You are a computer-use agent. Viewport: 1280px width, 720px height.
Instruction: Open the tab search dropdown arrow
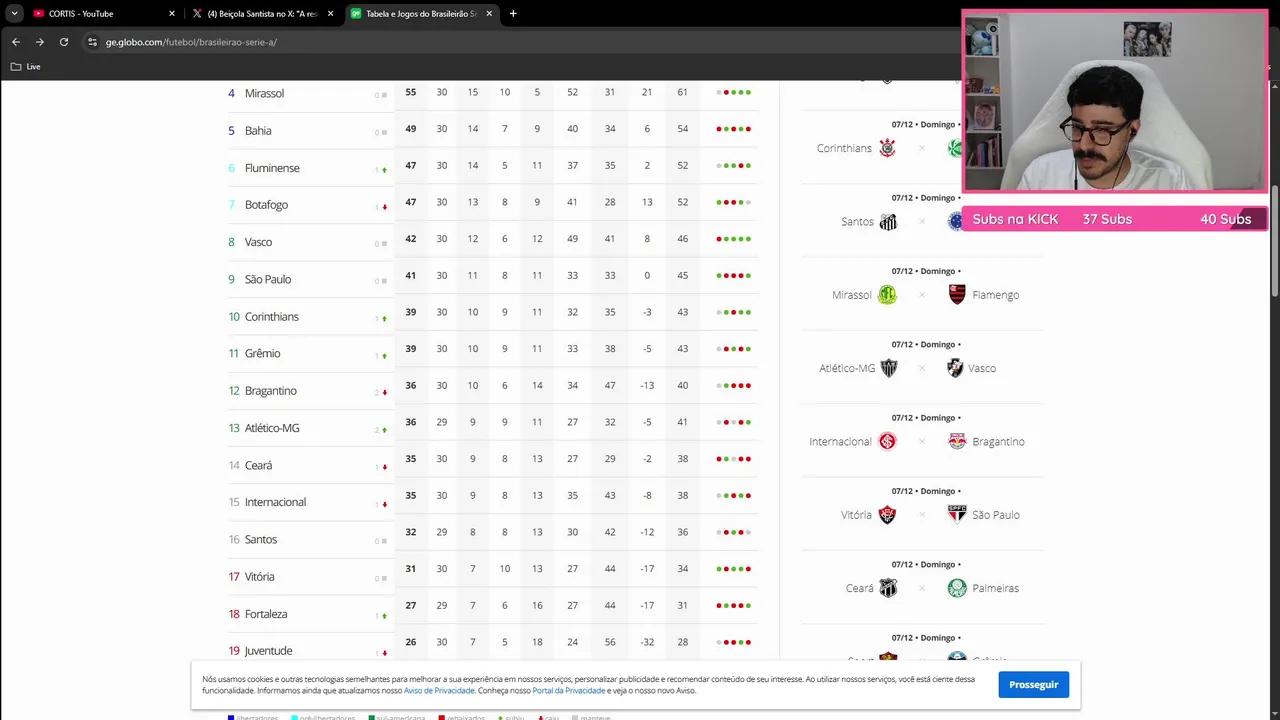pyautogui.click(x=14, y=14)
